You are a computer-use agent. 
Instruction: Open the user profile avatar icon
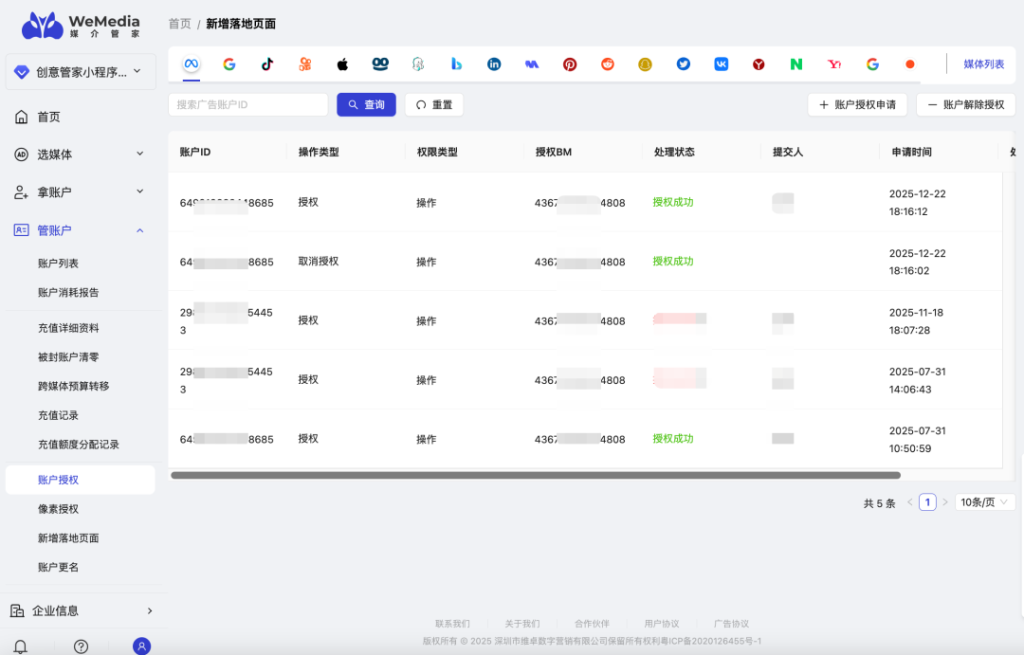coord(142,646)
